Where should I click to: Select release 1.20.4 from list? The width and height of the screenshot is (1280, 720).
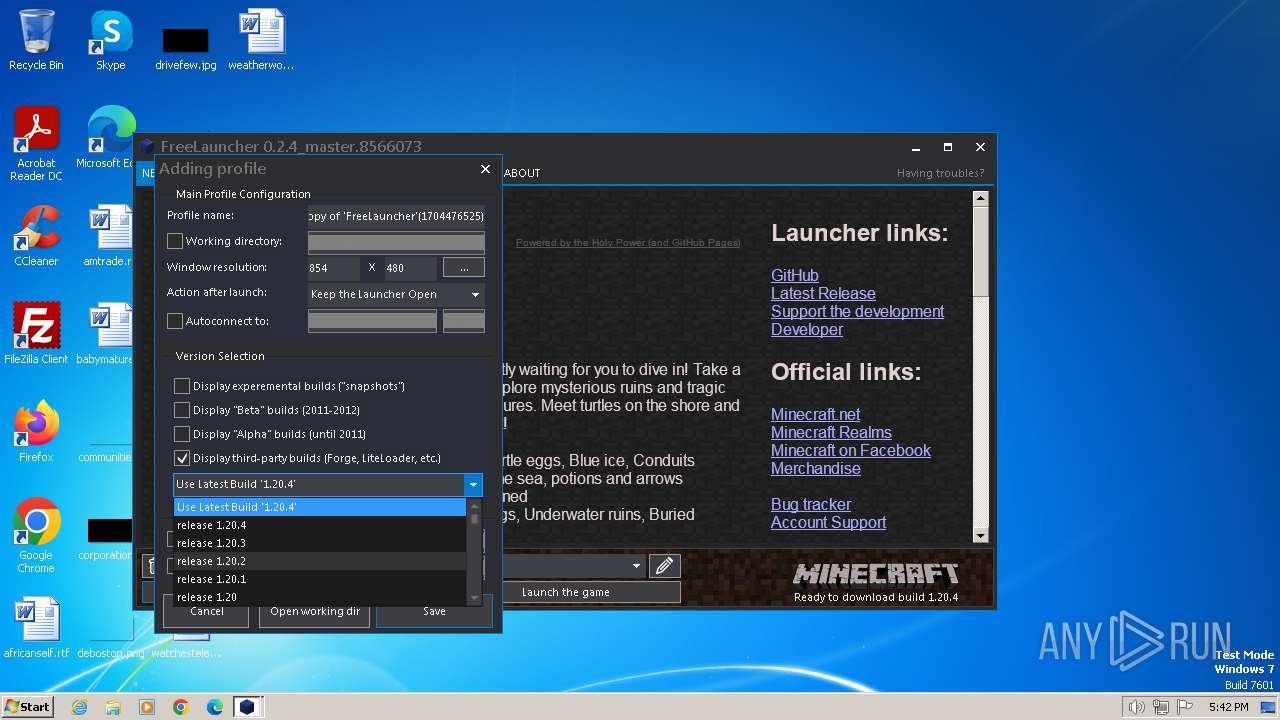coord(320,525)
